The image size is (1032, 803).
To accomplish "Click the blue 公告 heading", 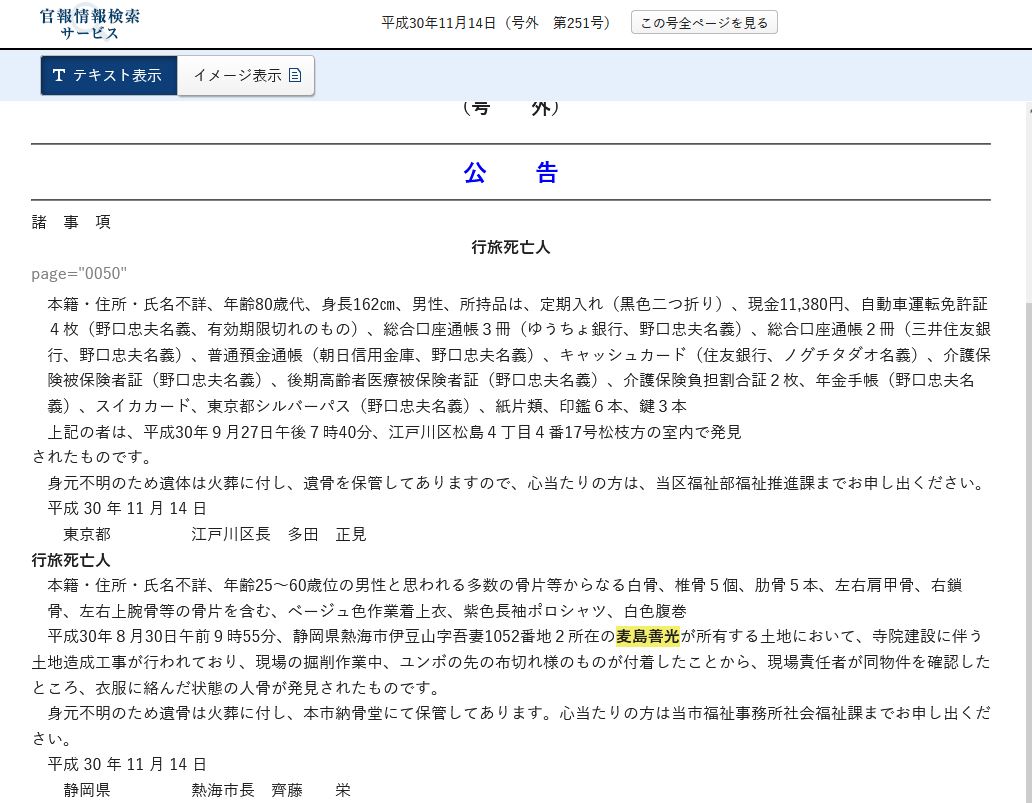I will click(x=510, y=172).
